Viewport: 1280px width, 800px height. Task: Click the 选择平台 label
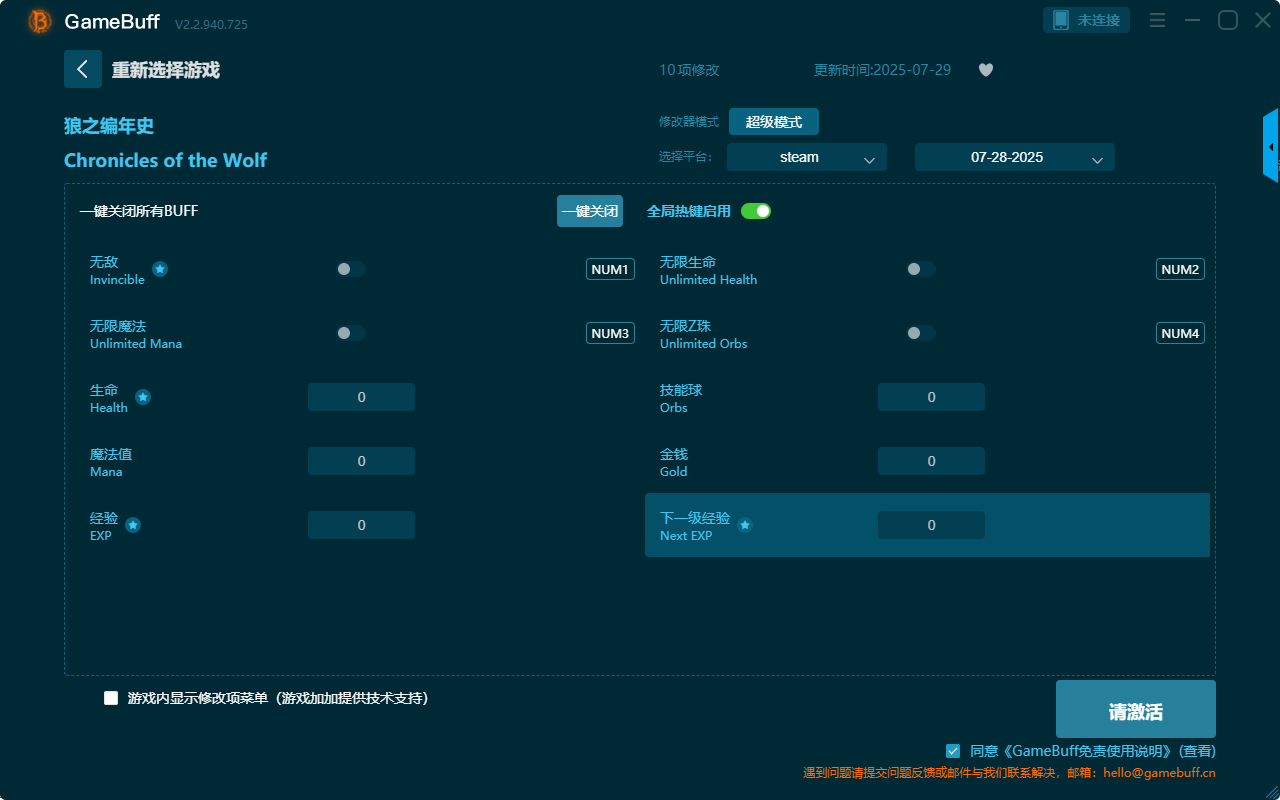coord(686,157)
